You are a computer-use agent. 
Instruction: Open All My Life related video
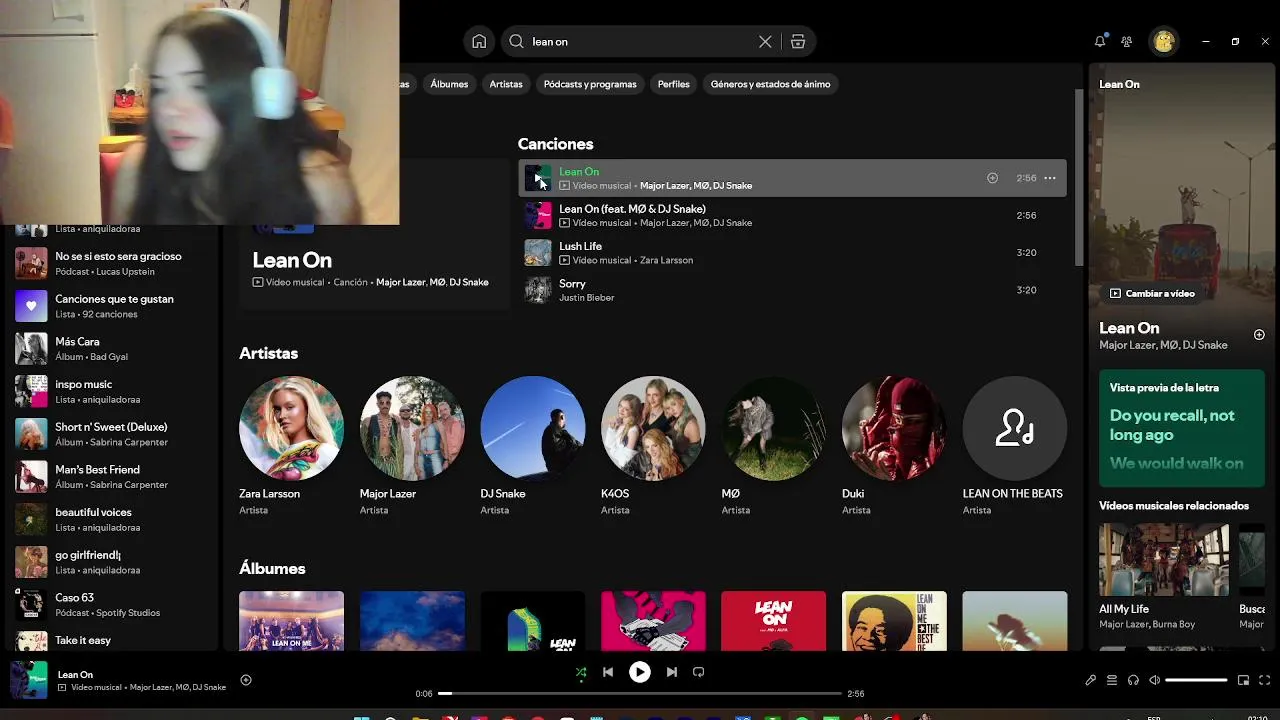coord(1163,575)
